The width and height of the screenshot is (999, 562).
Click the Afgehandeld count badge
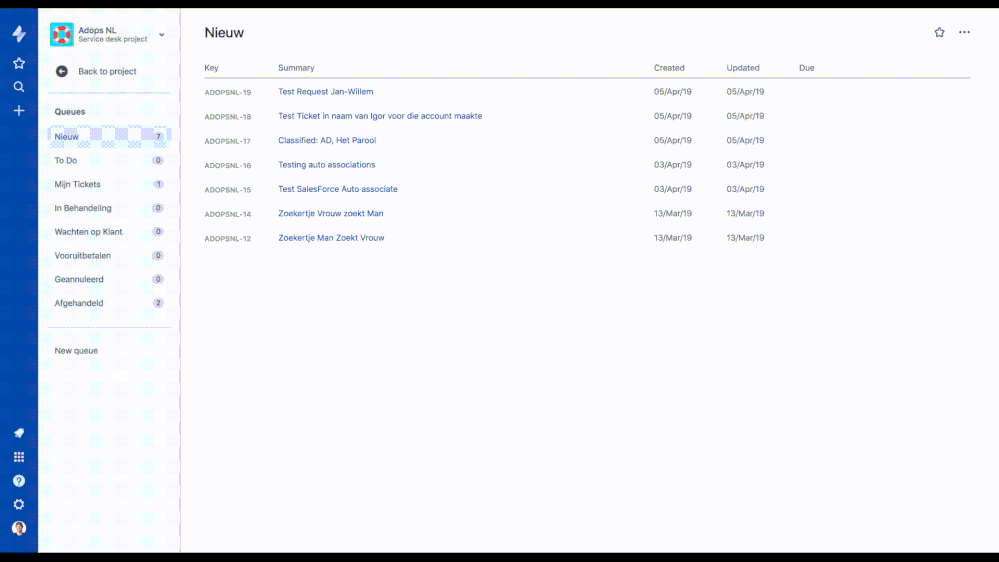[x=158, y=303]
